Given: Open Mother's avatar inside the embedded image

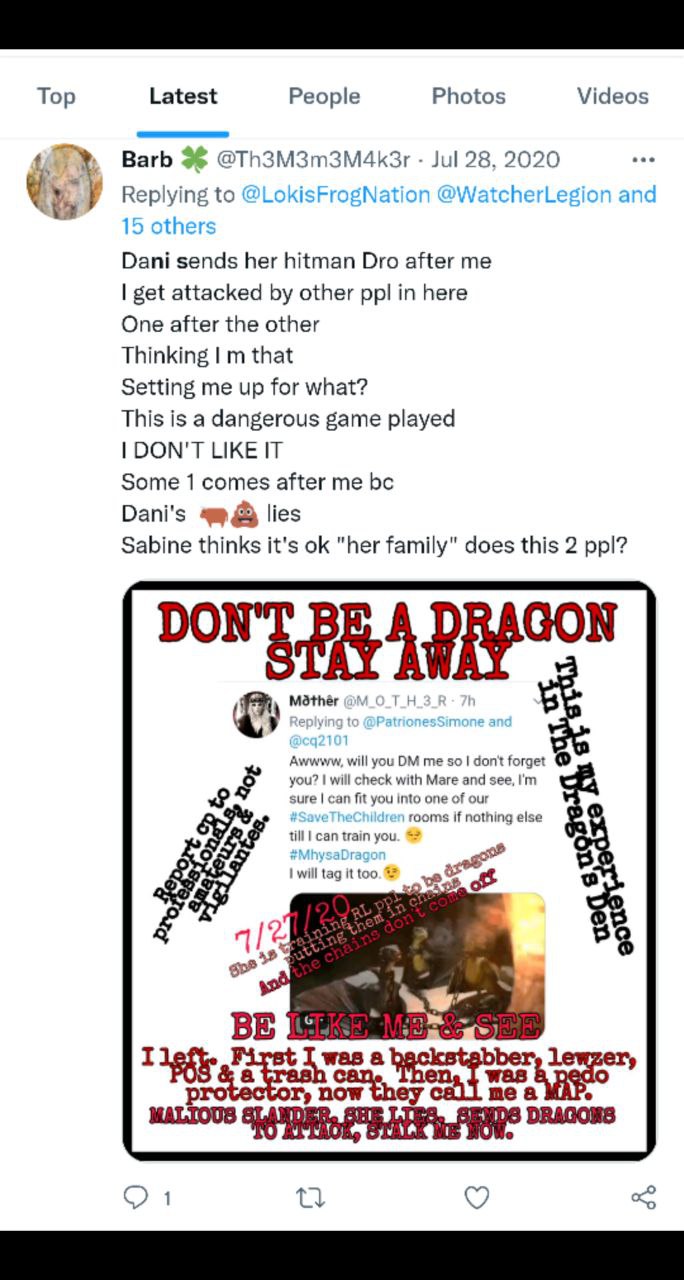Looking at the screenshot, I should [x=256, y=714].
